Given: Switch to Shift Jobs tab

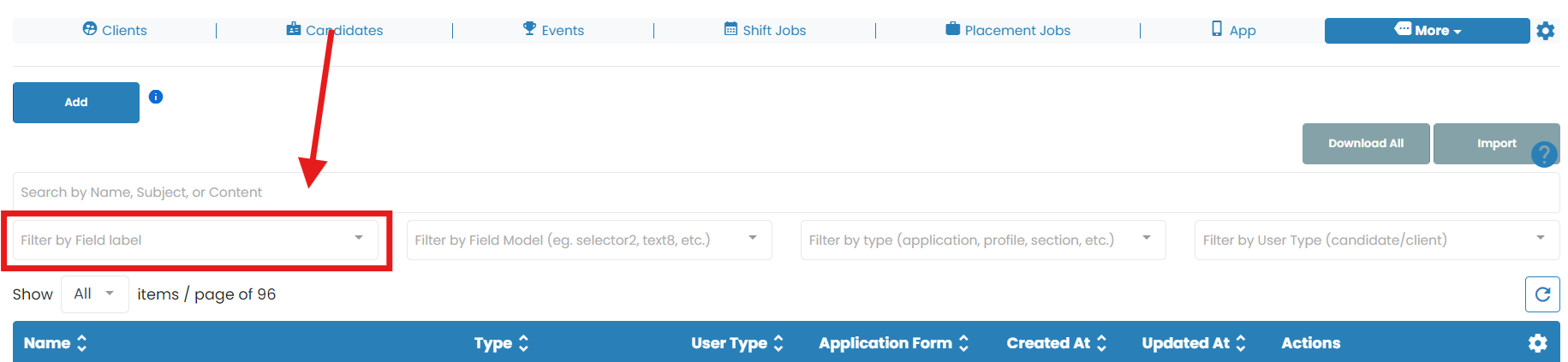Looking at the screenshot, I should click(765, 31).
